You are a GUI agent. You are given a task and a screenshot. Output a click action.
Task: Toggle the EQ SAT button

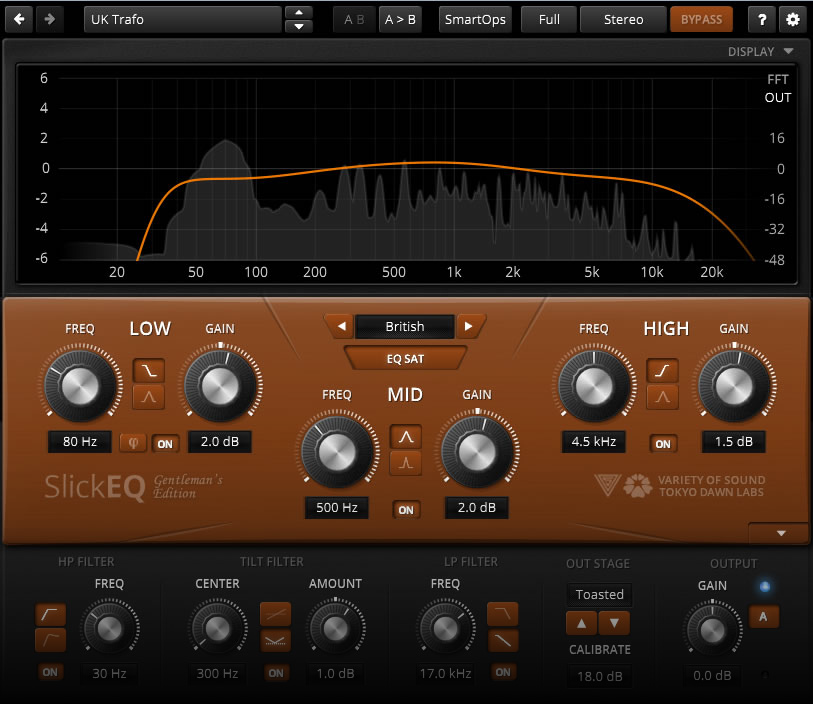[405, 359]
